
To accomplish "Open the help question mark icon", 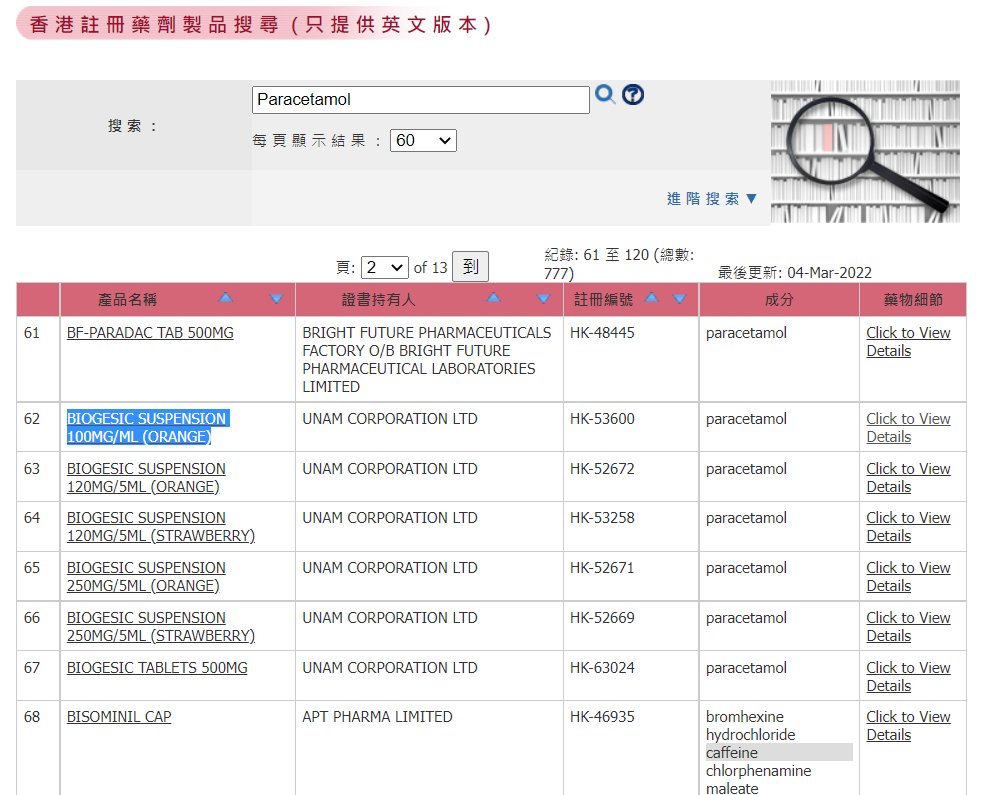I will [633, 95].
